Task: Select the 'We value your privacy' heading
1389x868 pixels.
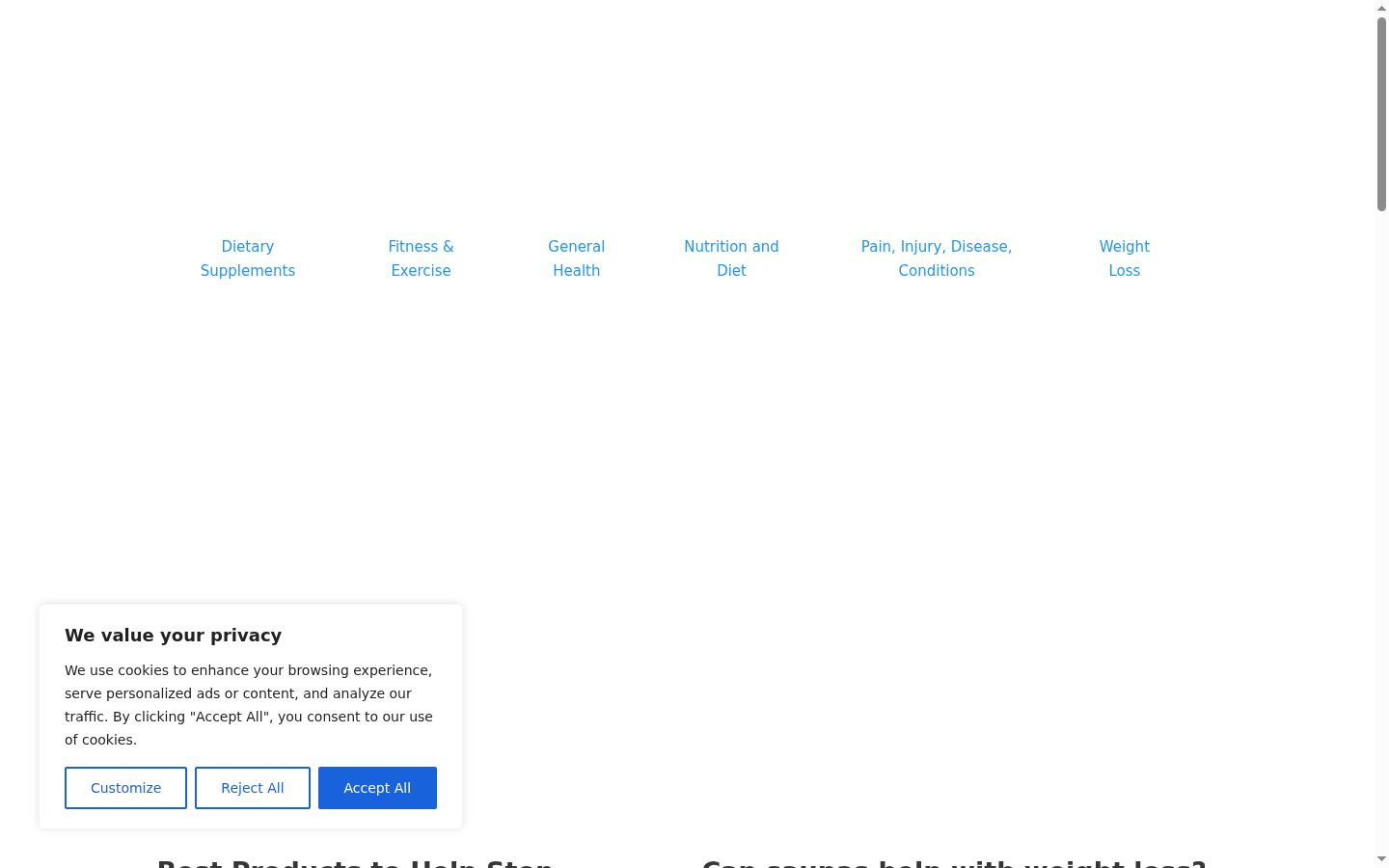Action: coord(174,635)
